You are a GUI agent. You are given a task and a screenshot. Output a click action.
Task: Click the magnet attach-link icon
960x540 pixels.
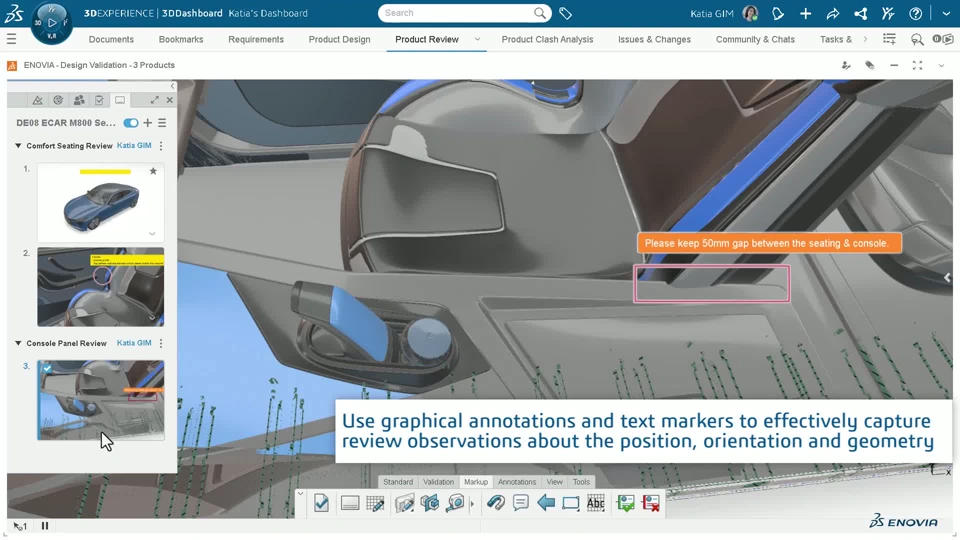pyautogui.click(x=495, y=503)
